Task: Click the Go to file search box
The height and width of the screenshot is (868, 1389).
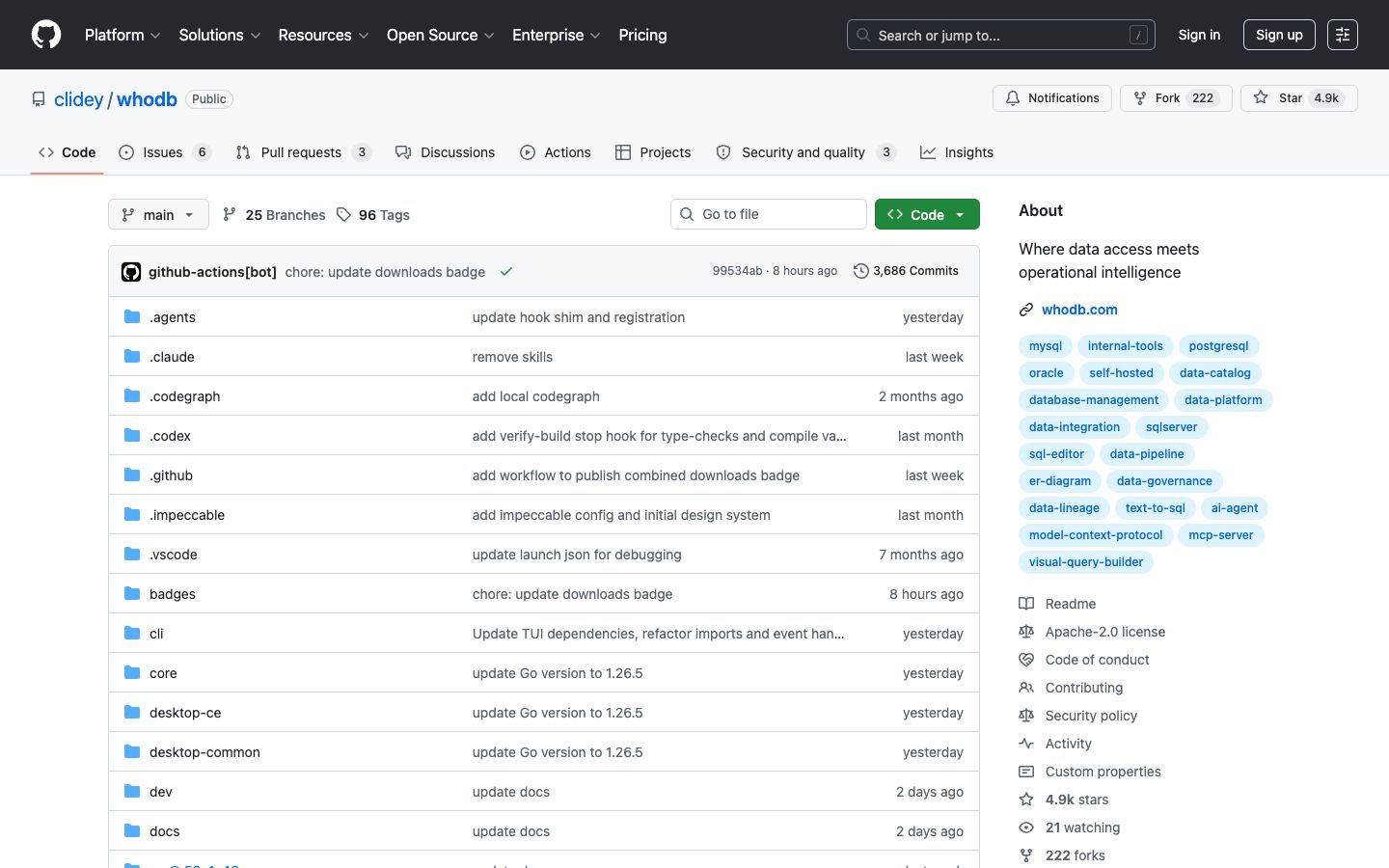Action: pyautogui.click(x=769, y=214)
